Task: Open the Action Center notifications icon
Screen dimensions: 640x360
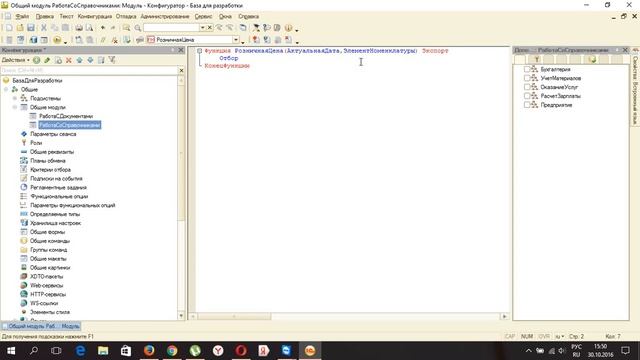Action: pyautogui.click(x=625, y=351)
